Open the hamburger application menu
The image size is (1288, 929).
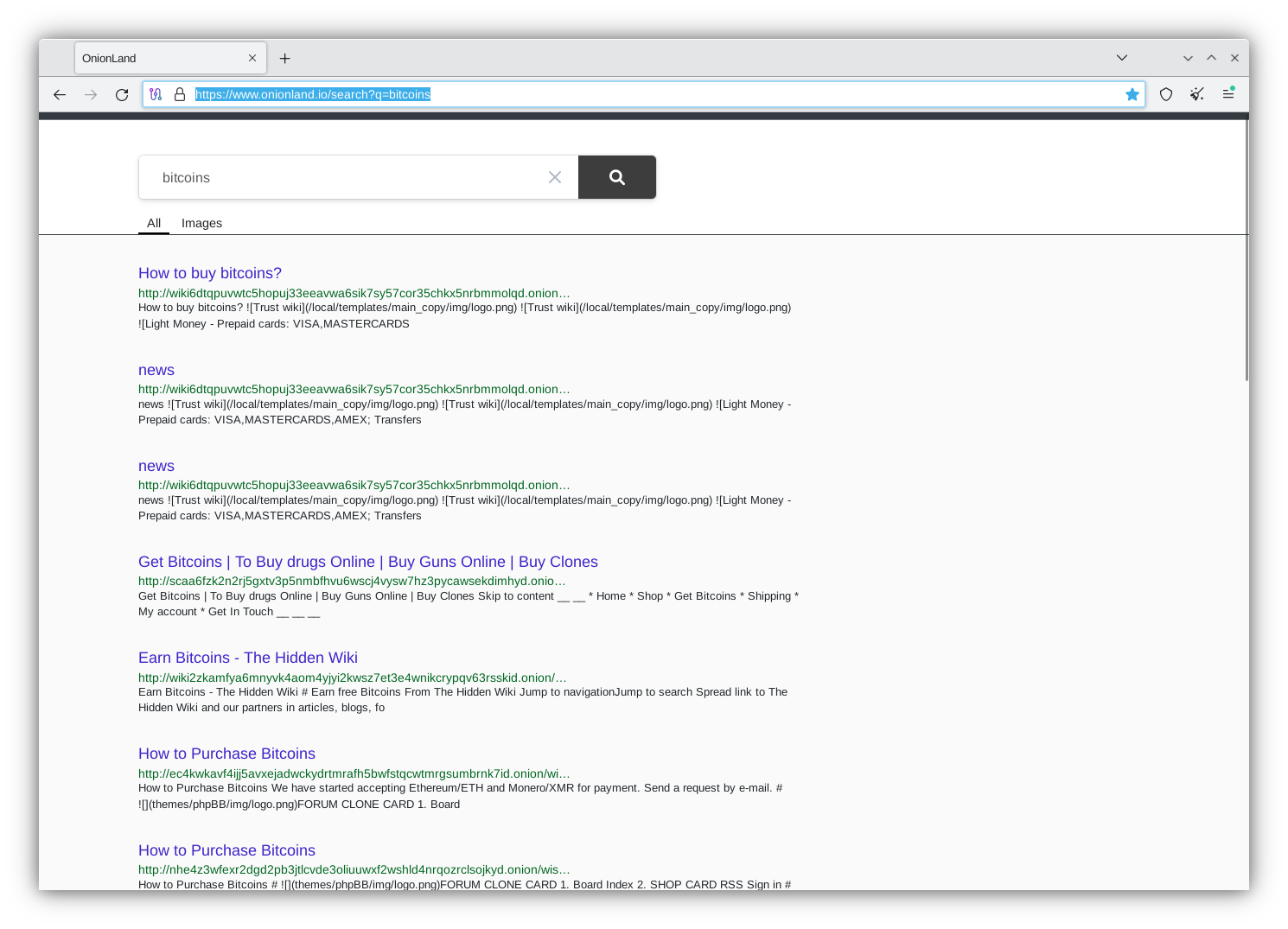[1228, 94]
